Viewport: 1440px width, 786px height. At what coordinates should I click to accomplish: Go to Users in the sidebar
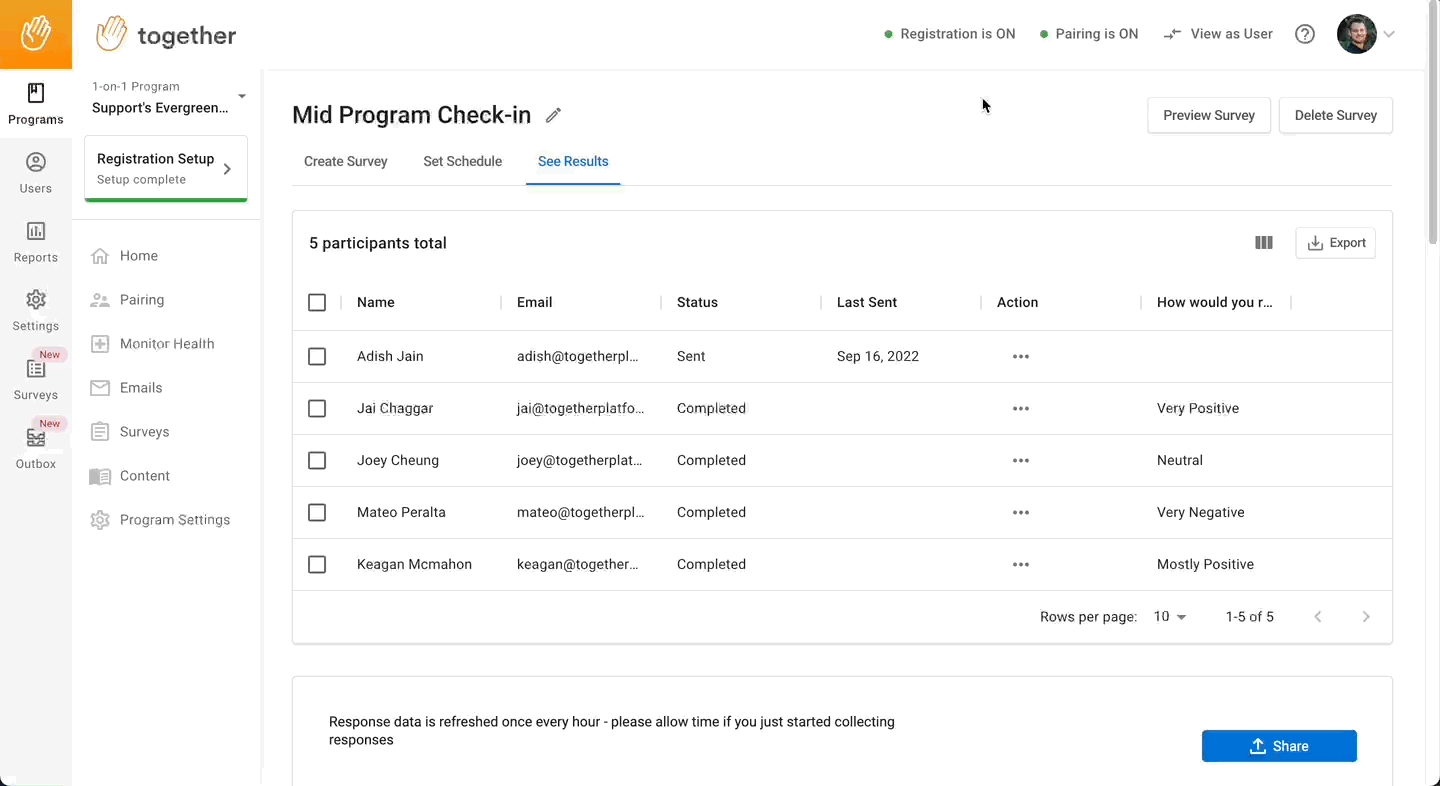click(x=36, y=174)
